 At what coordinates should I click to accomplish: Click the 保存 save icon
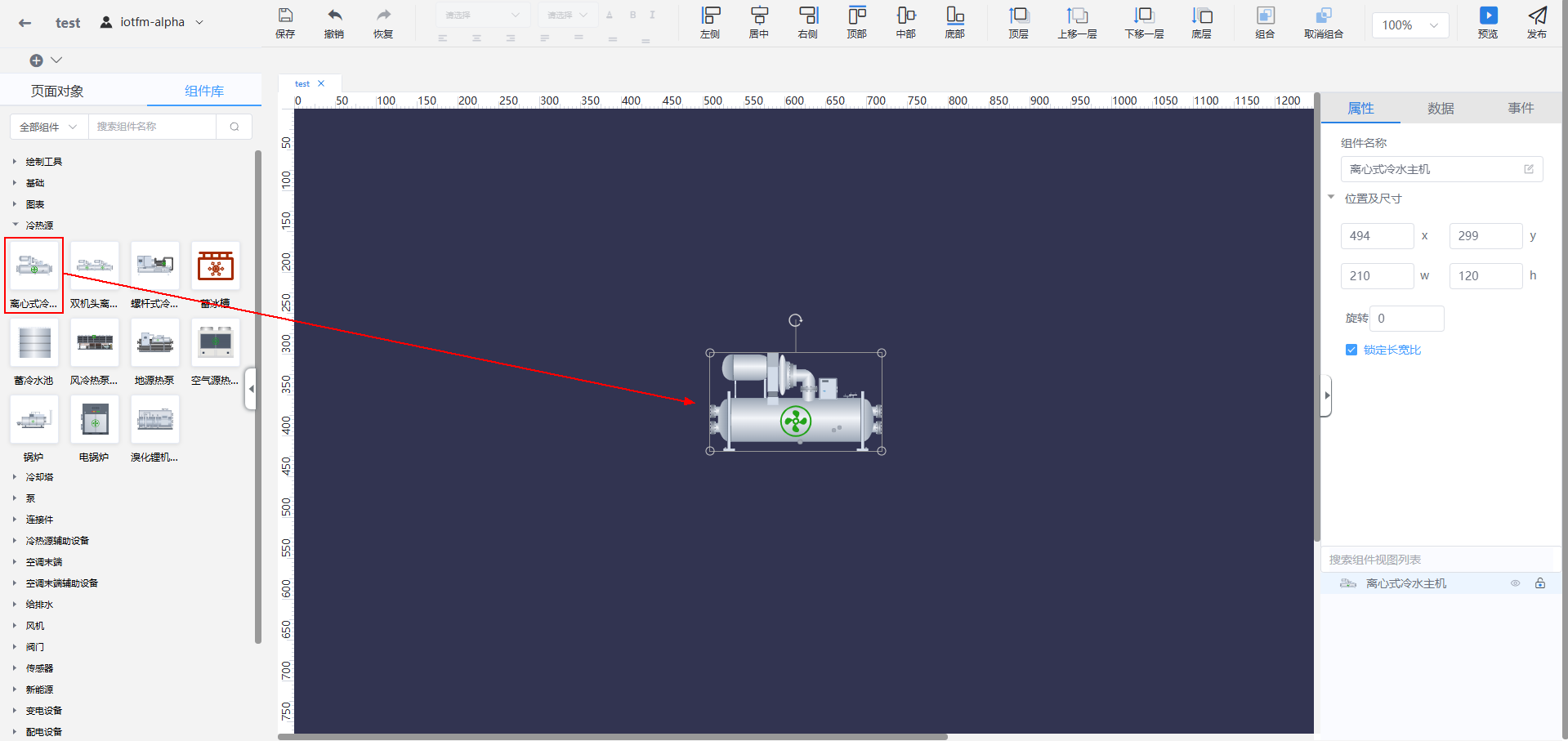[x=285, y=16]
